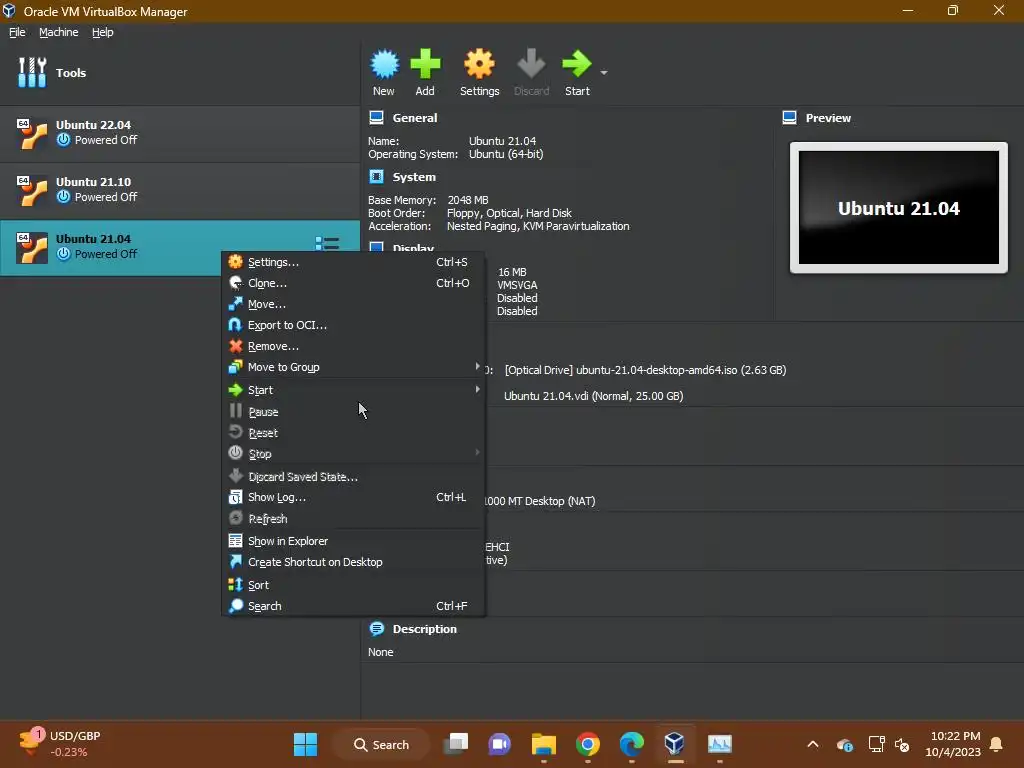Click the Reset context menu entry

tap(353, 432)
